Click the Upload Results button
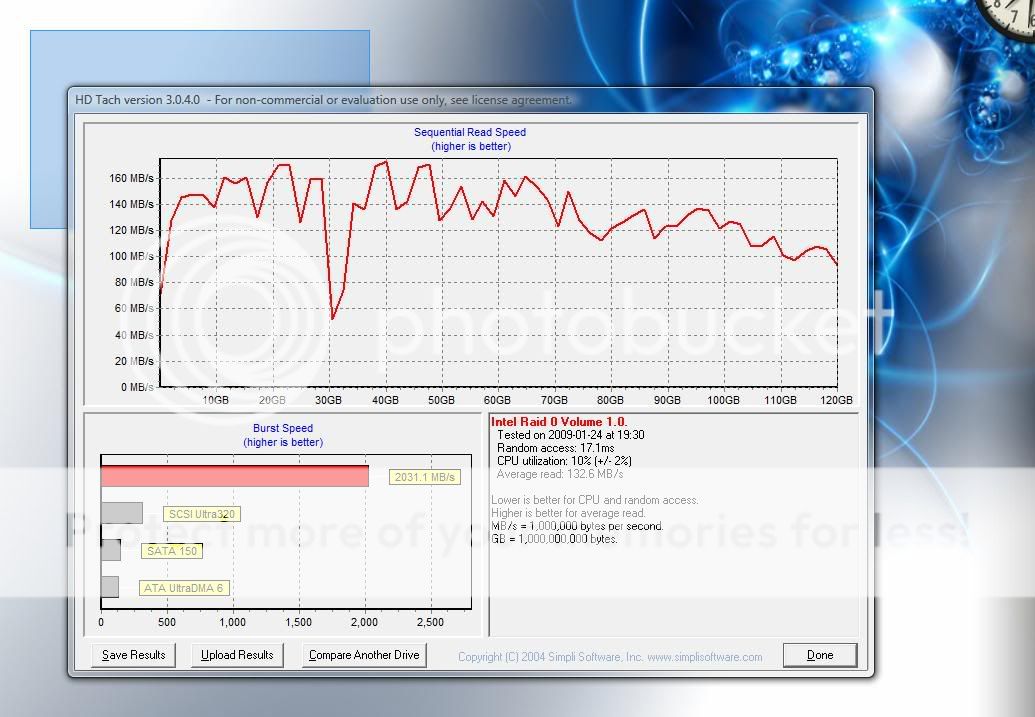Image resolution: width=1035 pixels, height=717 pixels. click(x=236, y=655)
